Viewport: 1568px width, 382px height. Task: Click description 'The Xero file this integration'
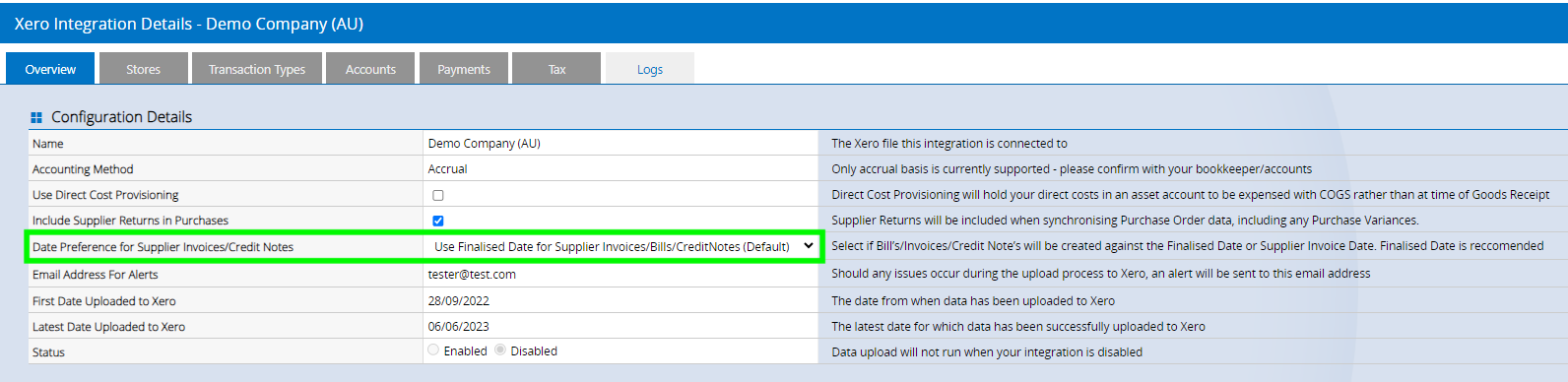click(949, 144)
